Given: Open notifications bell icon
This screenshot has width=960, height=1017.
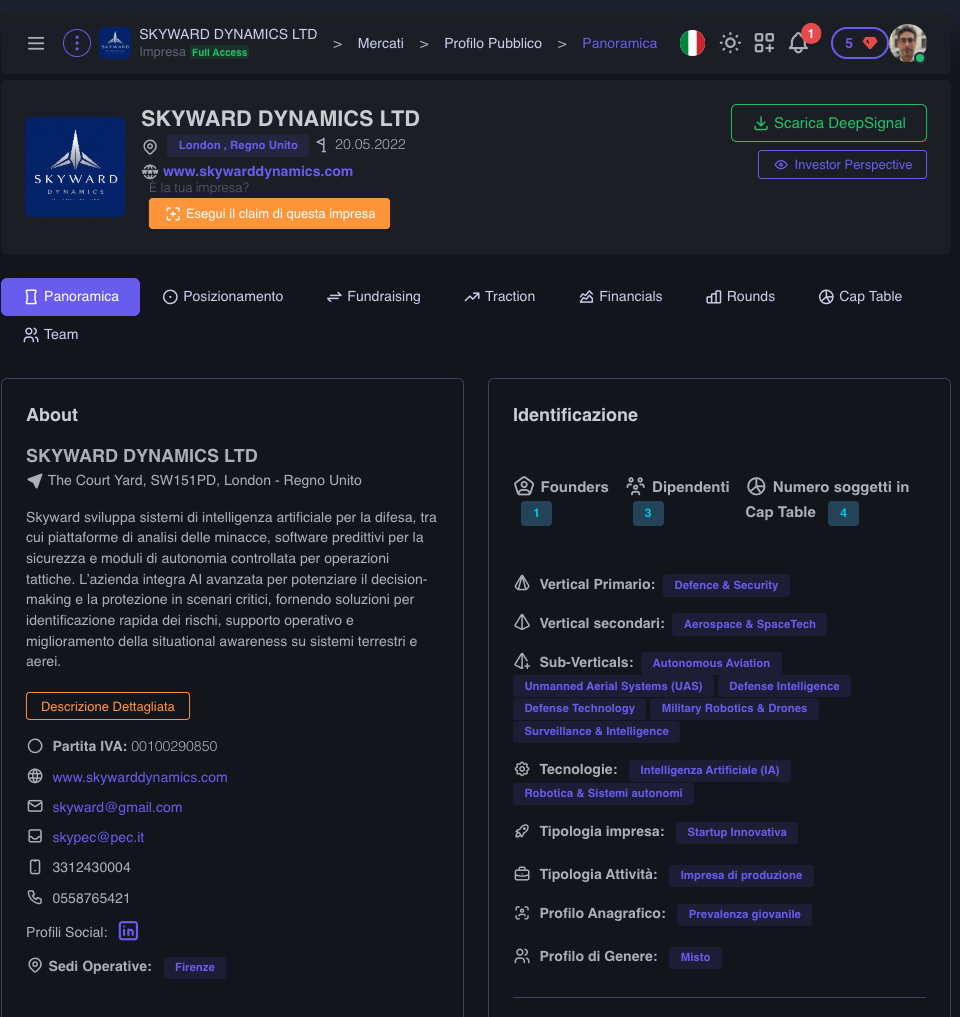Looking at the screenshot, I should point(798,43).
